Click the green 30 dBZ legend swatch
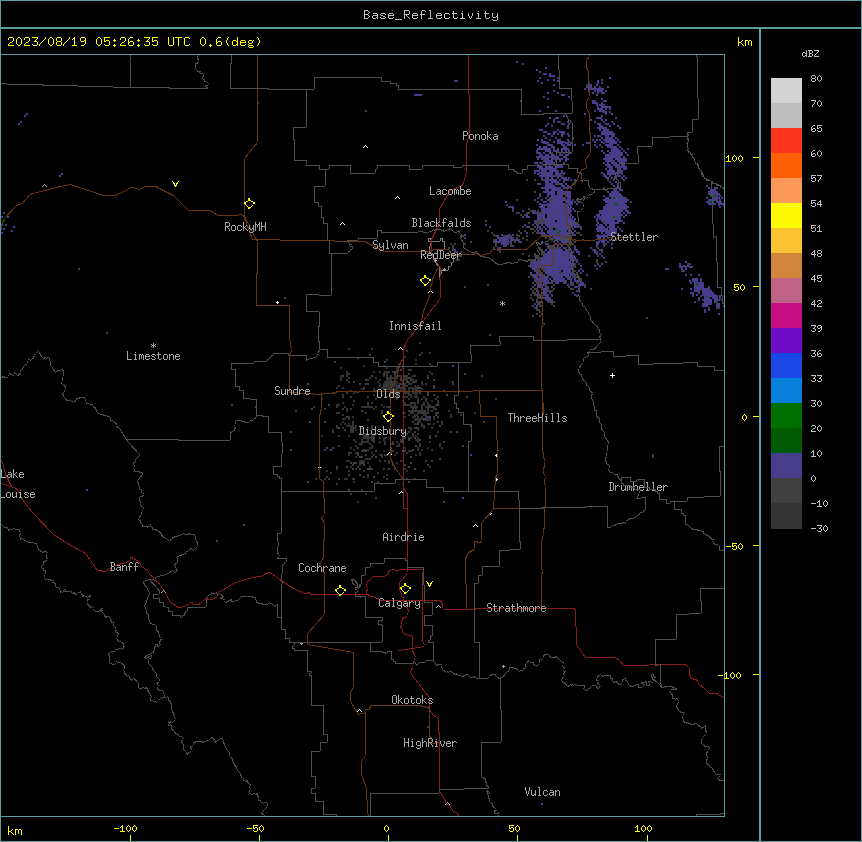This screenshot has width=862, height=842. point(786,416)
